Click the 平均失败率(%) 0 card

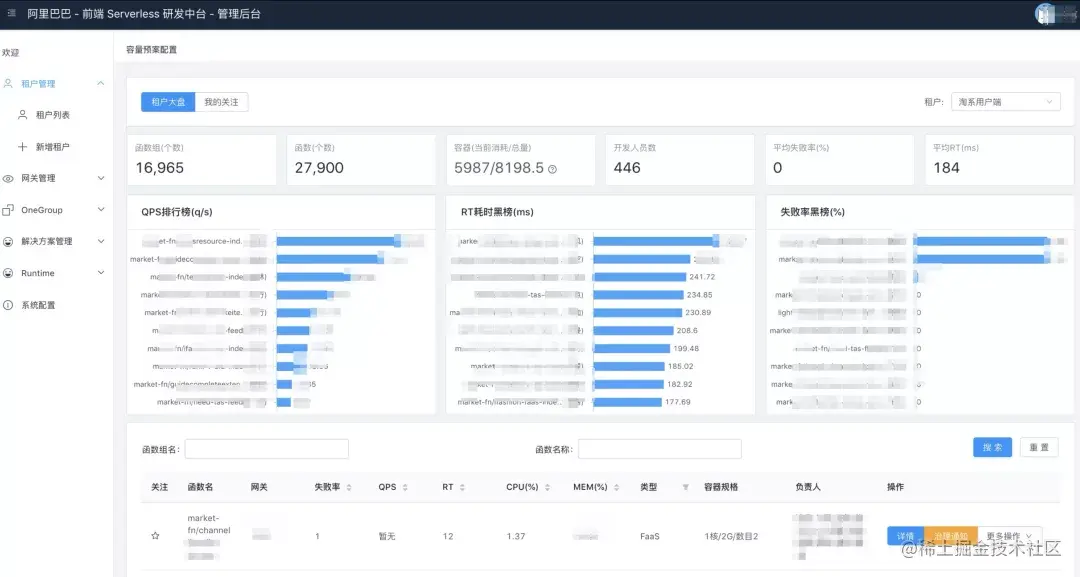tap(840, 160)
